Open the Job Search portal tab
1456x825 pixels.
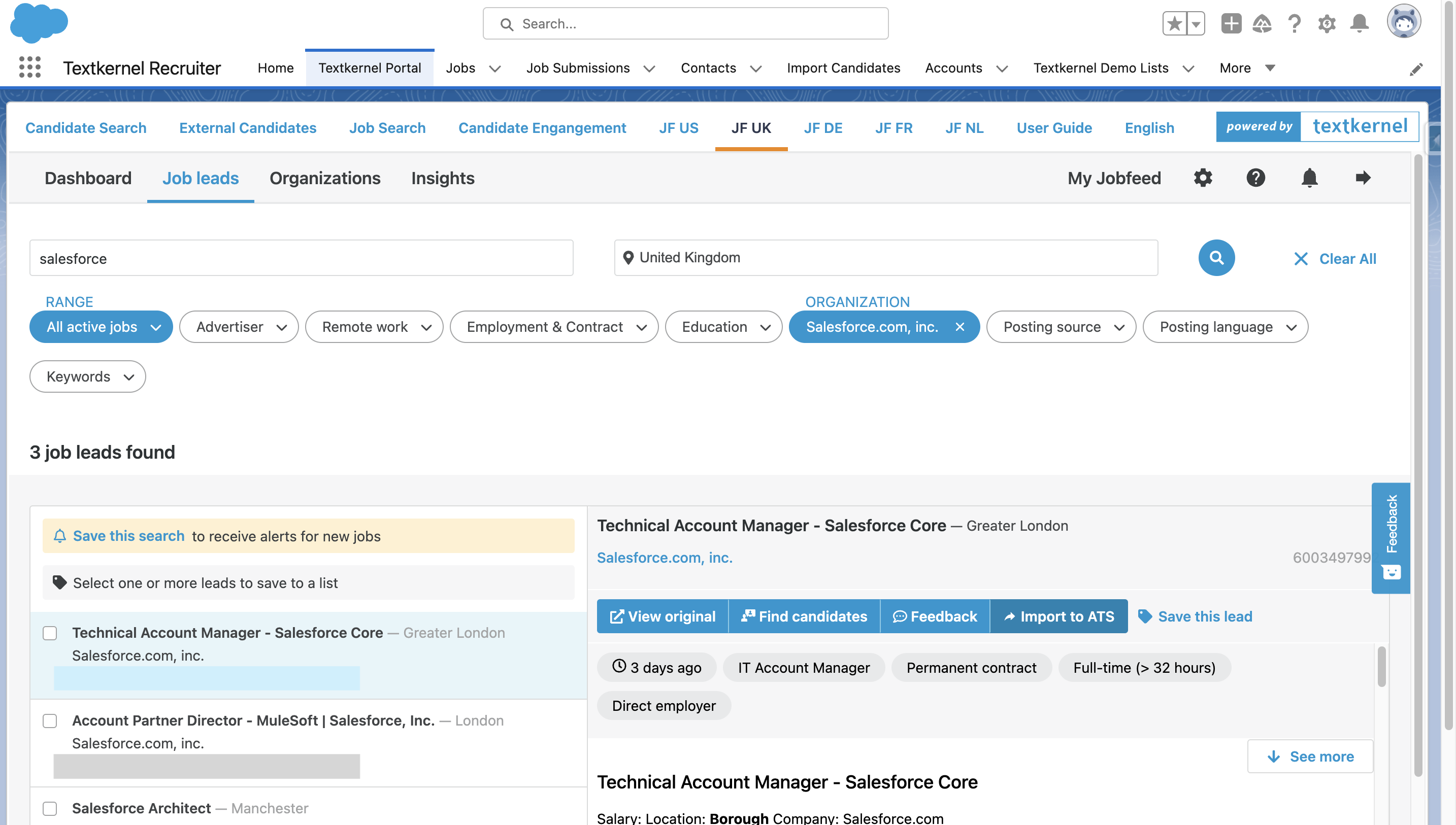387,128
